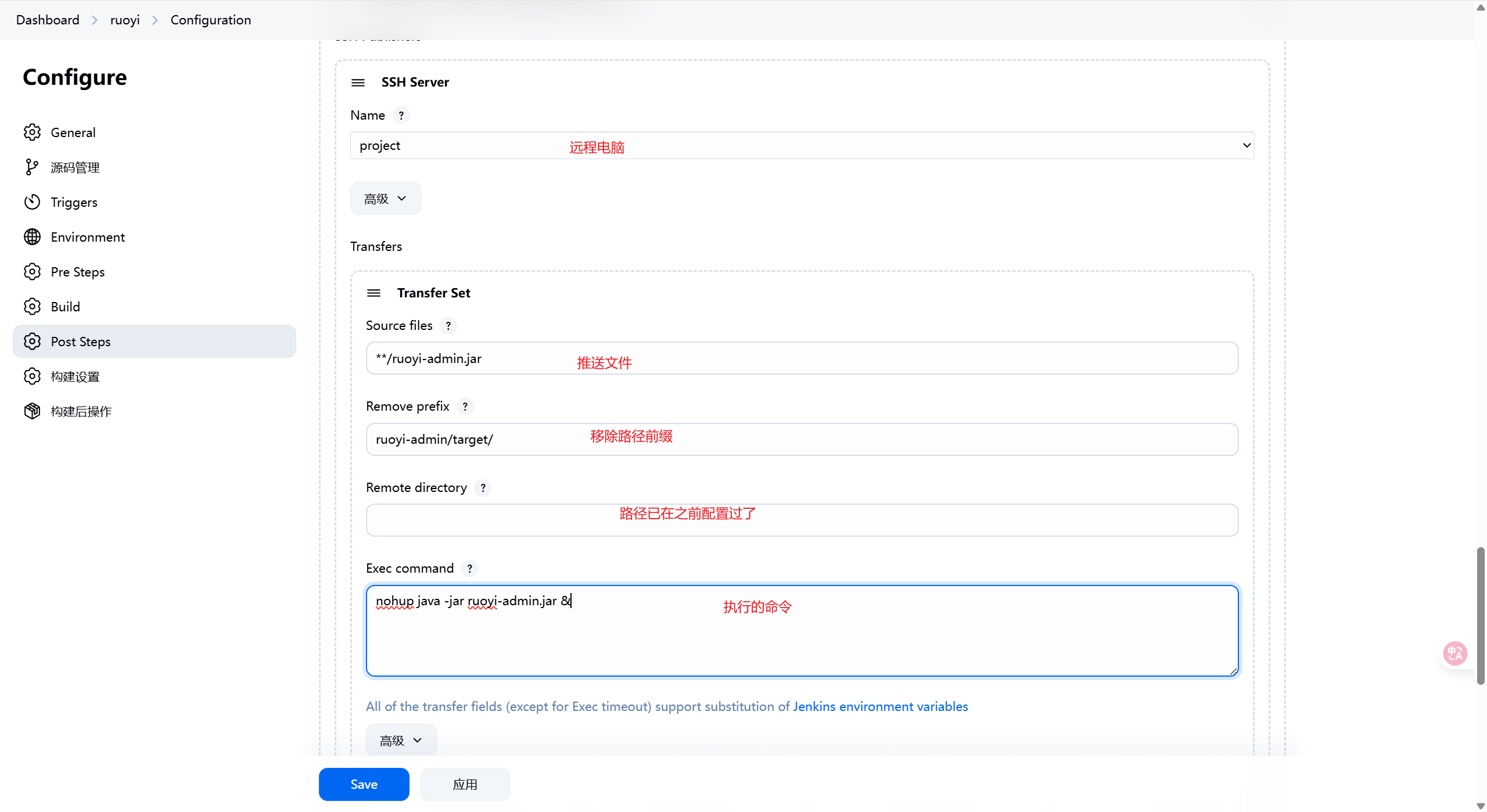Open Jenkins environment variables link
The height and width of the screenshot is (812, 1487).
[880, 707]
